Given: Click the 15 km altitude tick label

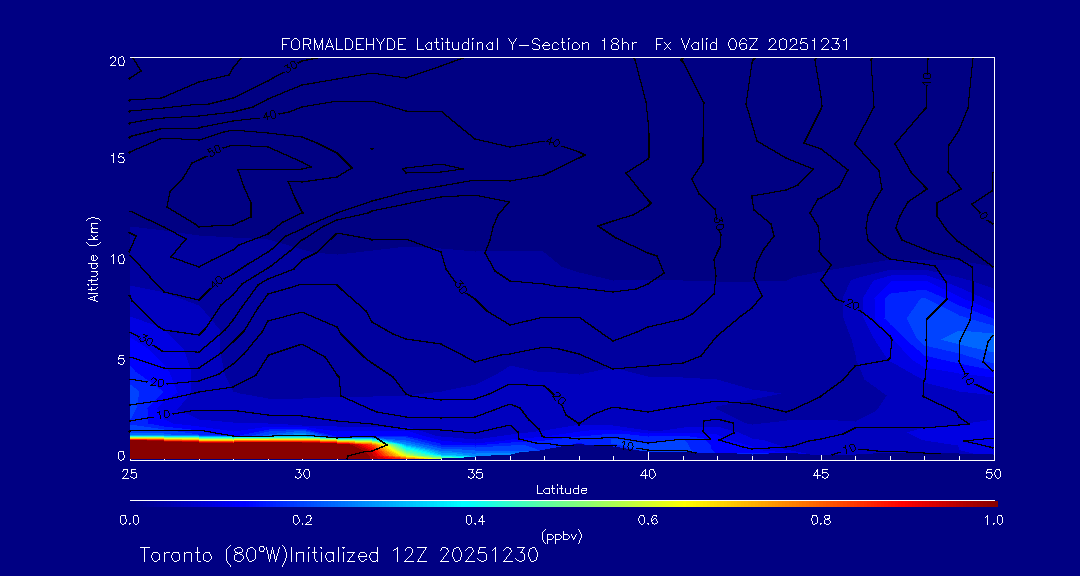Looking at the screenshot, I should [116, 159].
